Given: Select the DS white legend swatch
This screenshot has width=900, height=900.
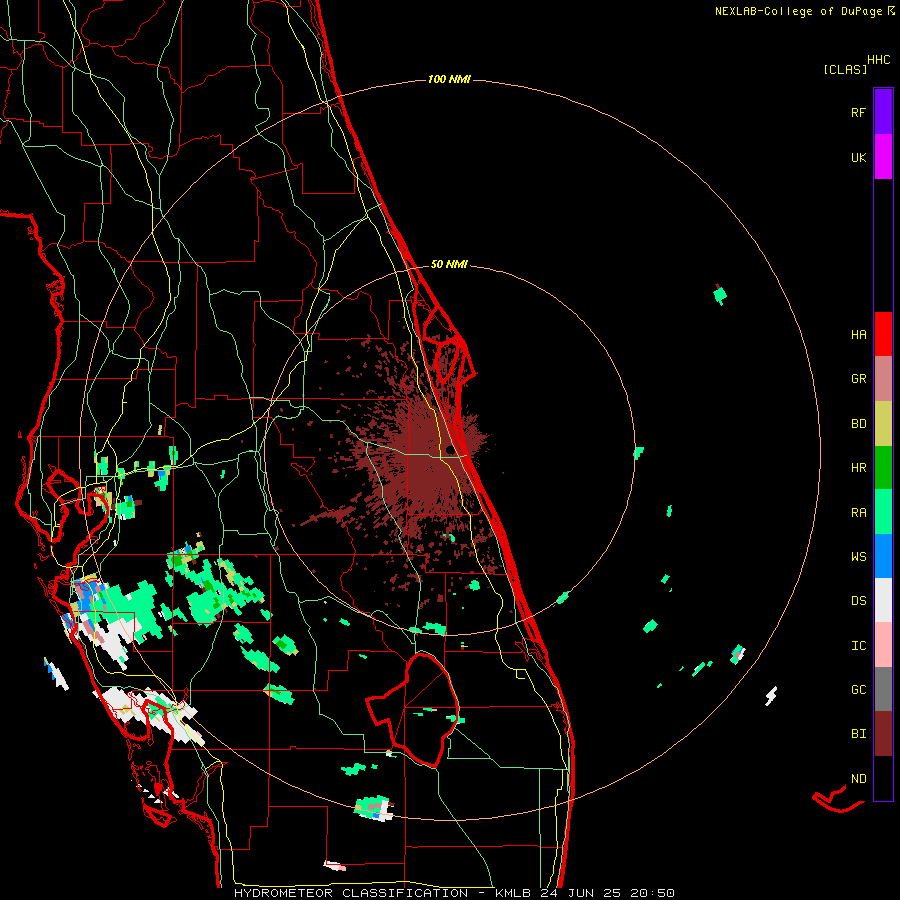Looking at the screenshot, I should [x=883, y=600].
